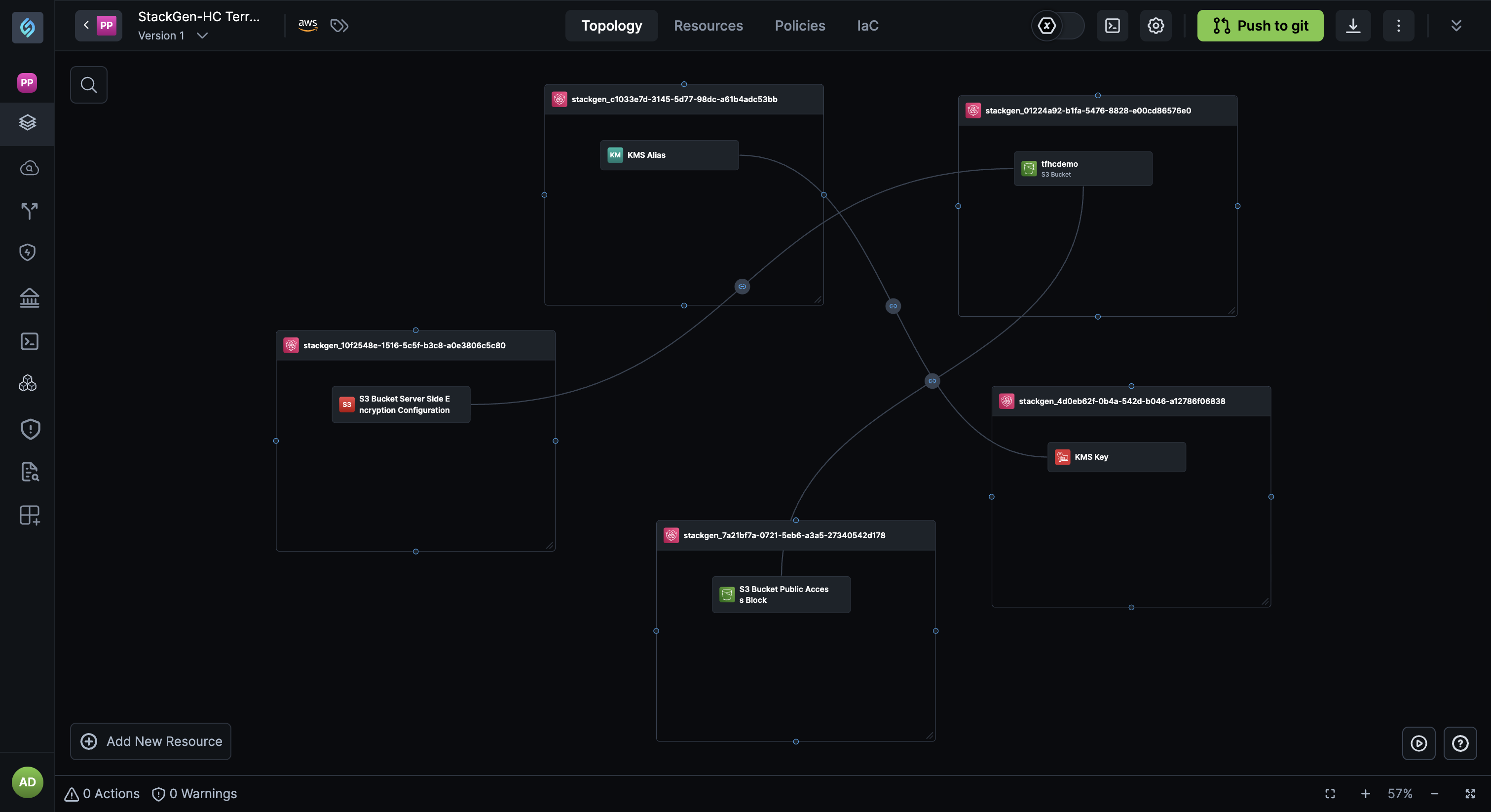Click the download arrow icon
The width and height of the screenshot is (1491, 812).
(x=1353, y=26)
